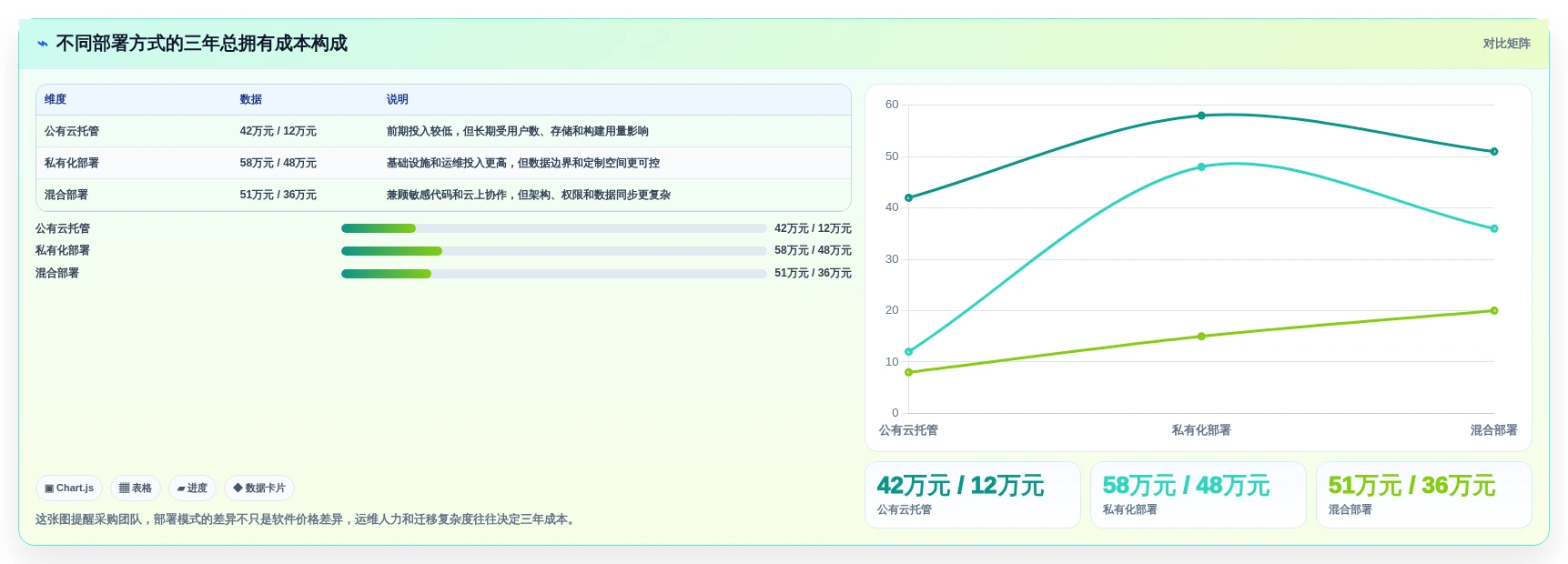Click progress label 公有云托管
Screen dimensions: 1568x564
click(63, 229)
